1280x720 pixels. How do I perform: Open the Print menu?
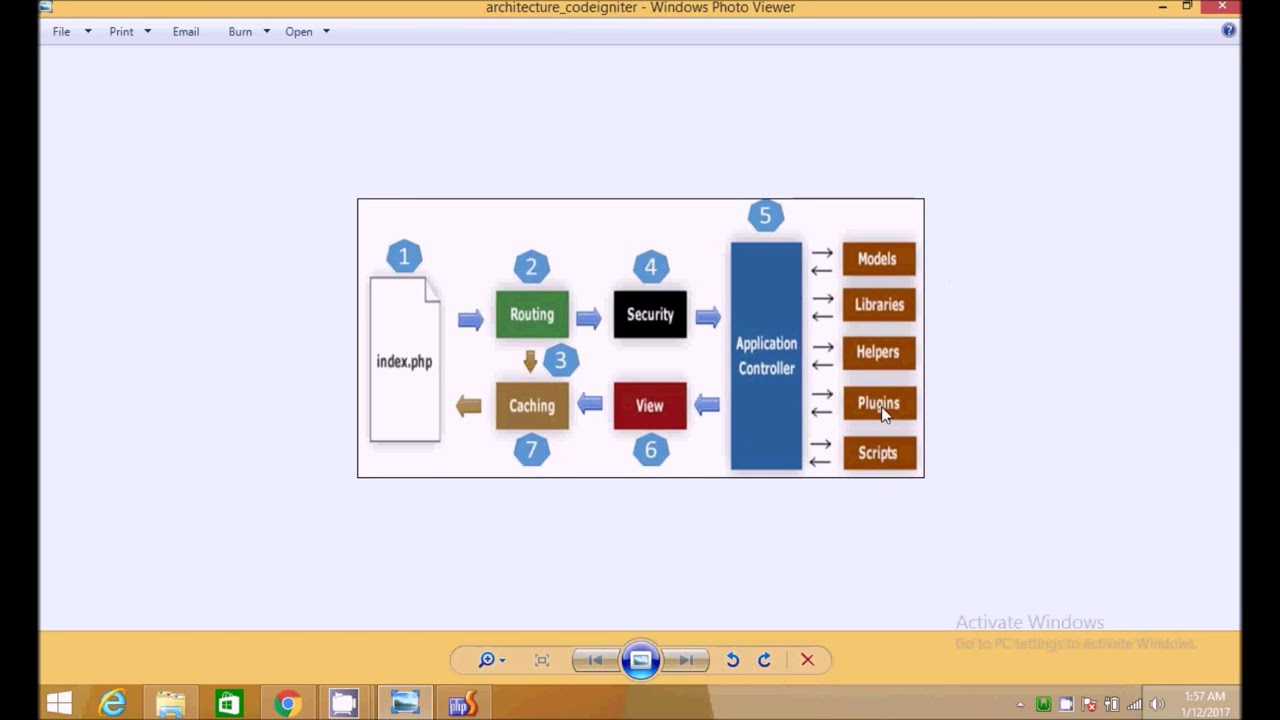(x=121, y=32)
